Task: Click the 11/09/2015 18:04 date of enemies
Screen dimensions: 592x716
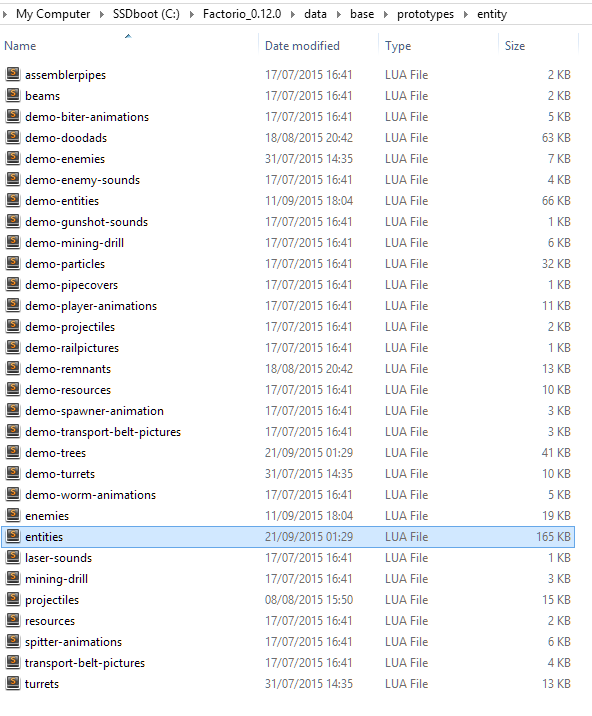Action: tap(309, 516)
